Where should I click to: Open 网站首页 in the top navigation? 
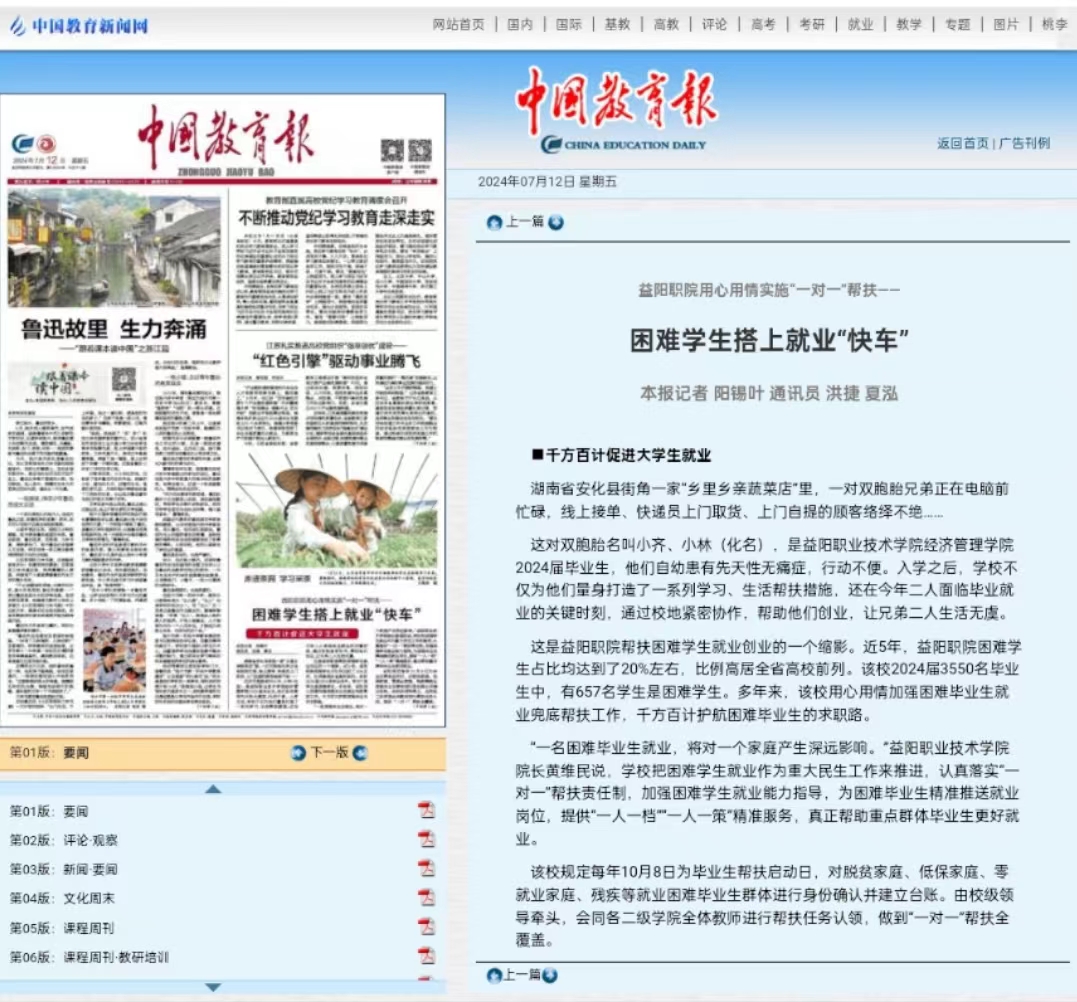(458, 25)
